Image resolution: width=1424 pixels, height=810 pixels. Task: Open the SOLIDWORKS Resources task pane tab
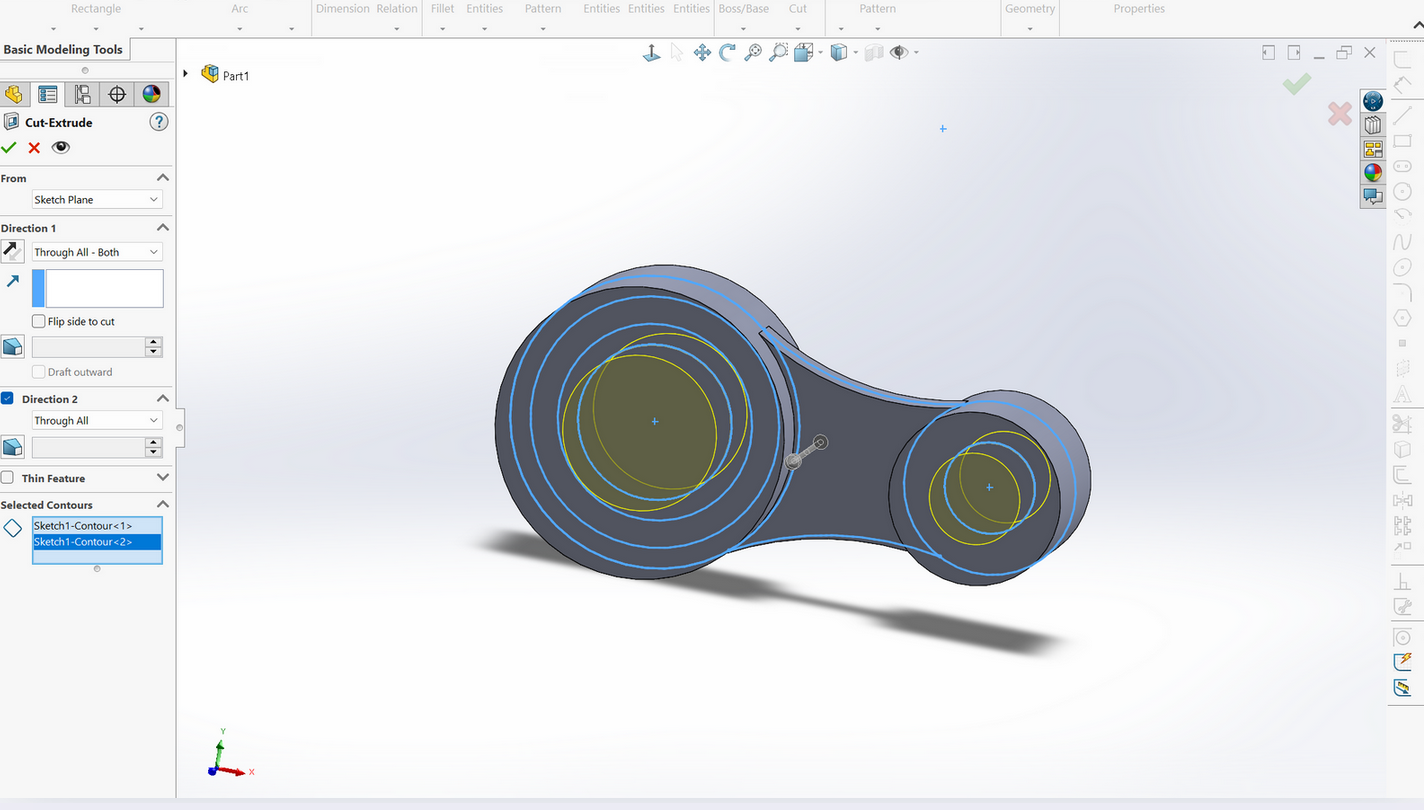[1372, 101]
